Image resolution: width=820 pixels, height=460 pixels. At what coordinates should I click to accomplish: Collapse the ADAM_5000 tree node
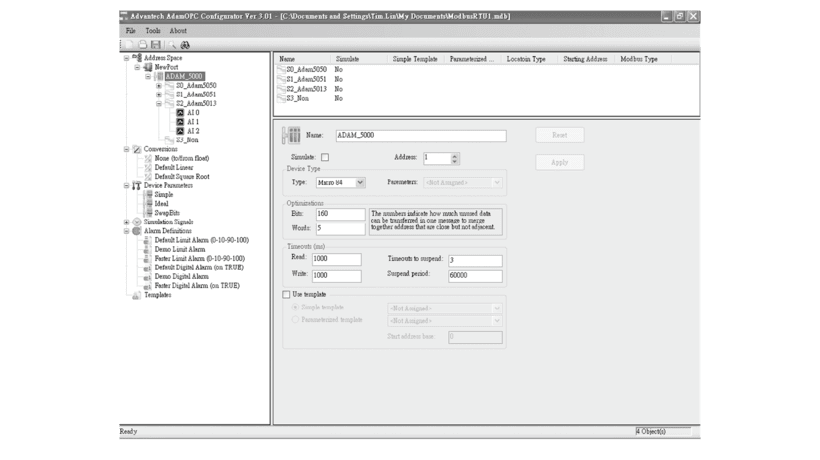148,76
